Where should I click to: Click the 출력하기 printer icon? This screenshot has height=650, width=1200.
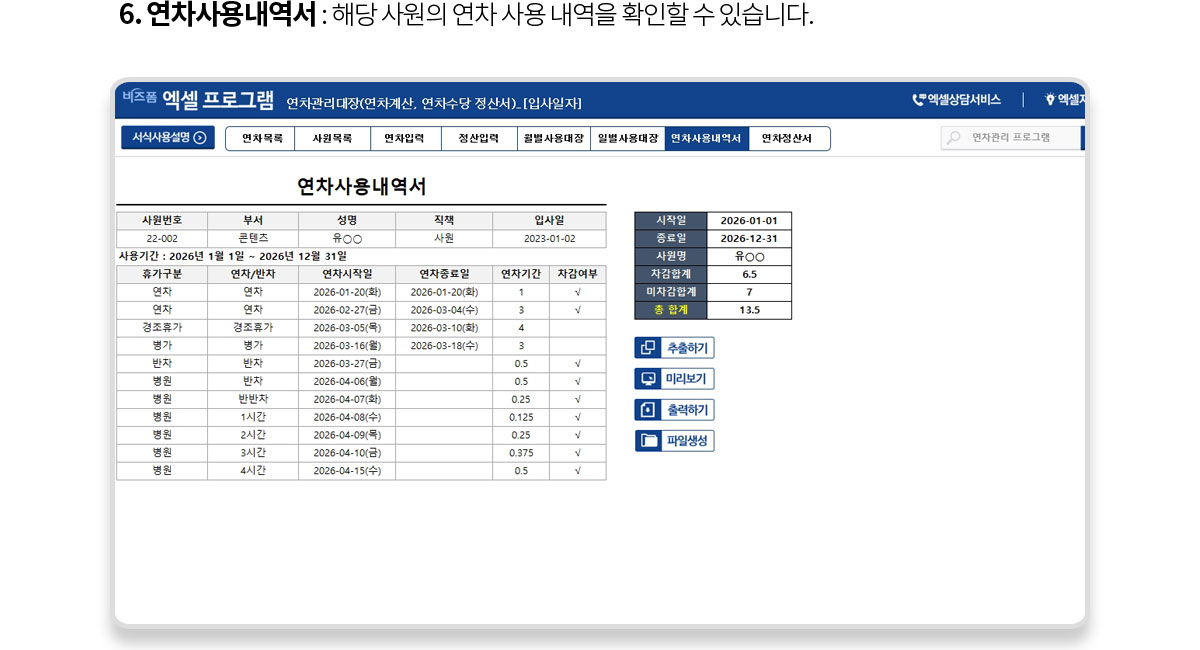pyautogui.click(x=648, y=410)
